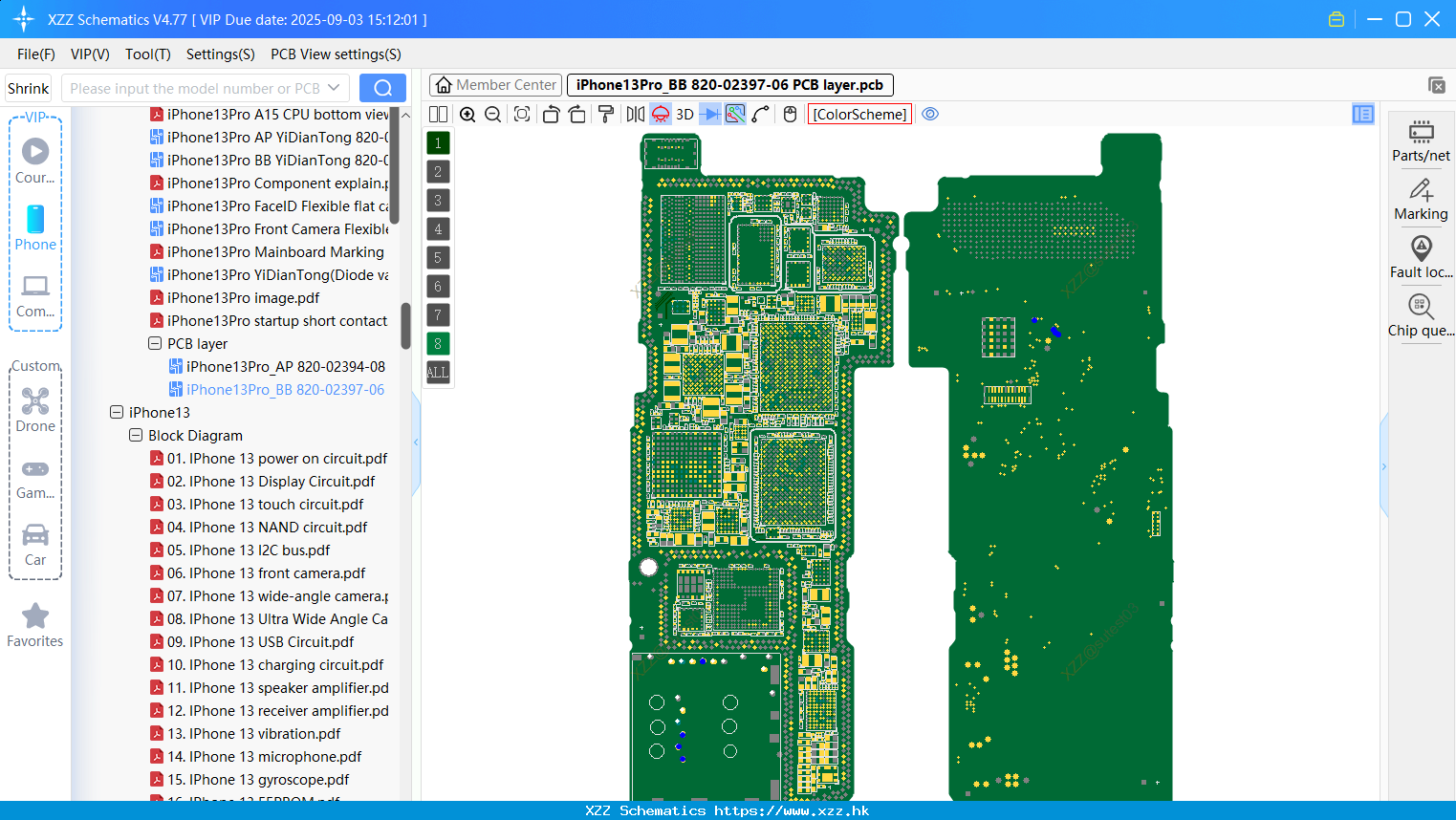Mirror the PCB board view
The image size is (1456, 820).
point(635,114)
